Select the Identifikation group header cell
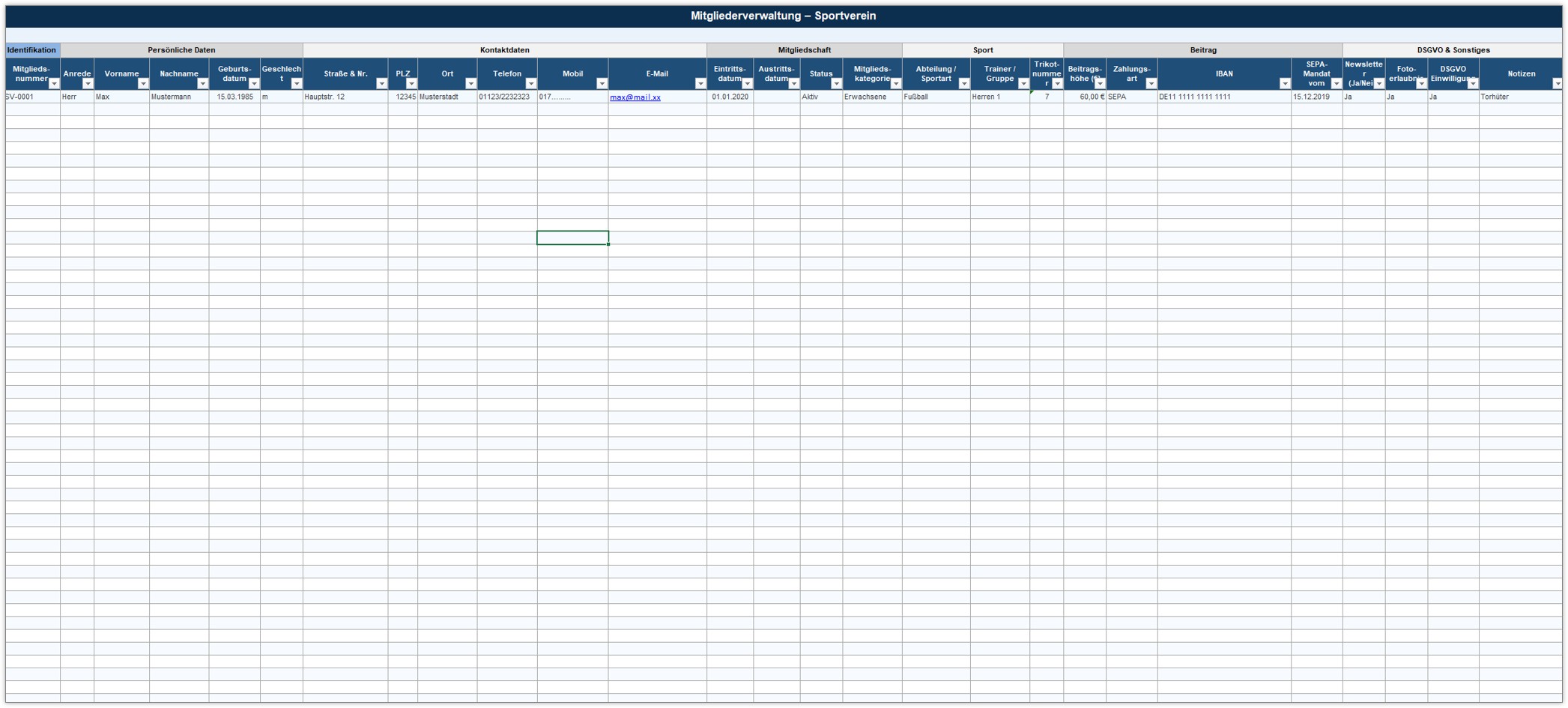 click(x=32, y=50)
